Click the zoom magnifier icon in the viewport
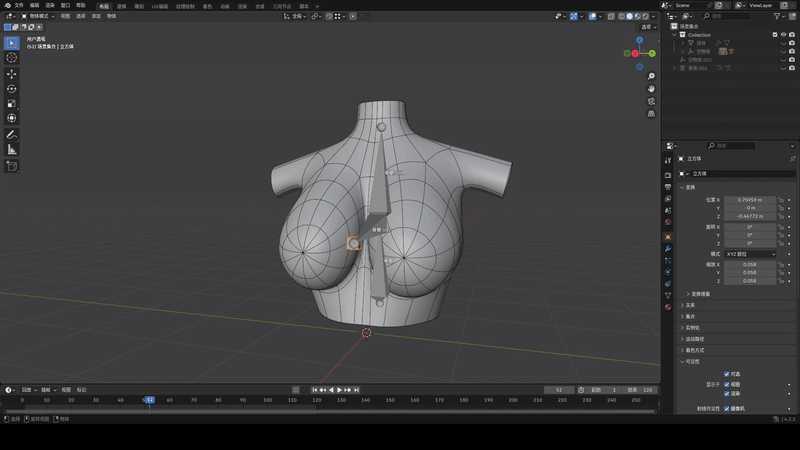The height and width of the screenshot is (450, 800). [651, 76]
